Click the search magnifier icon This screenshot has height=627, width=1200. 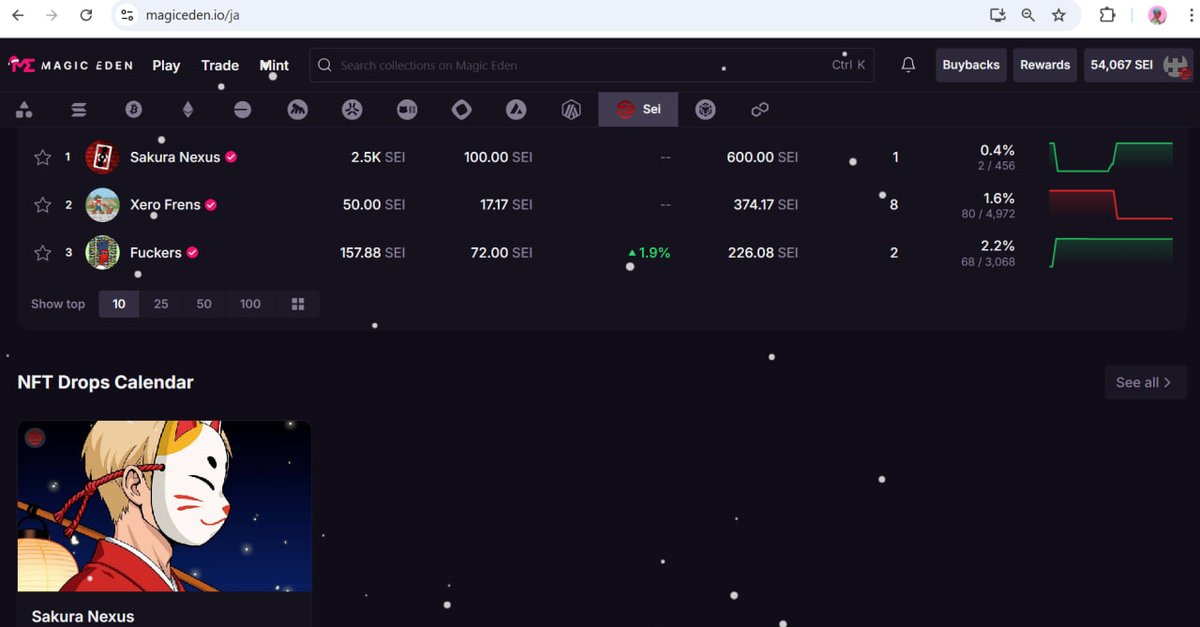(x=324, y=65)
